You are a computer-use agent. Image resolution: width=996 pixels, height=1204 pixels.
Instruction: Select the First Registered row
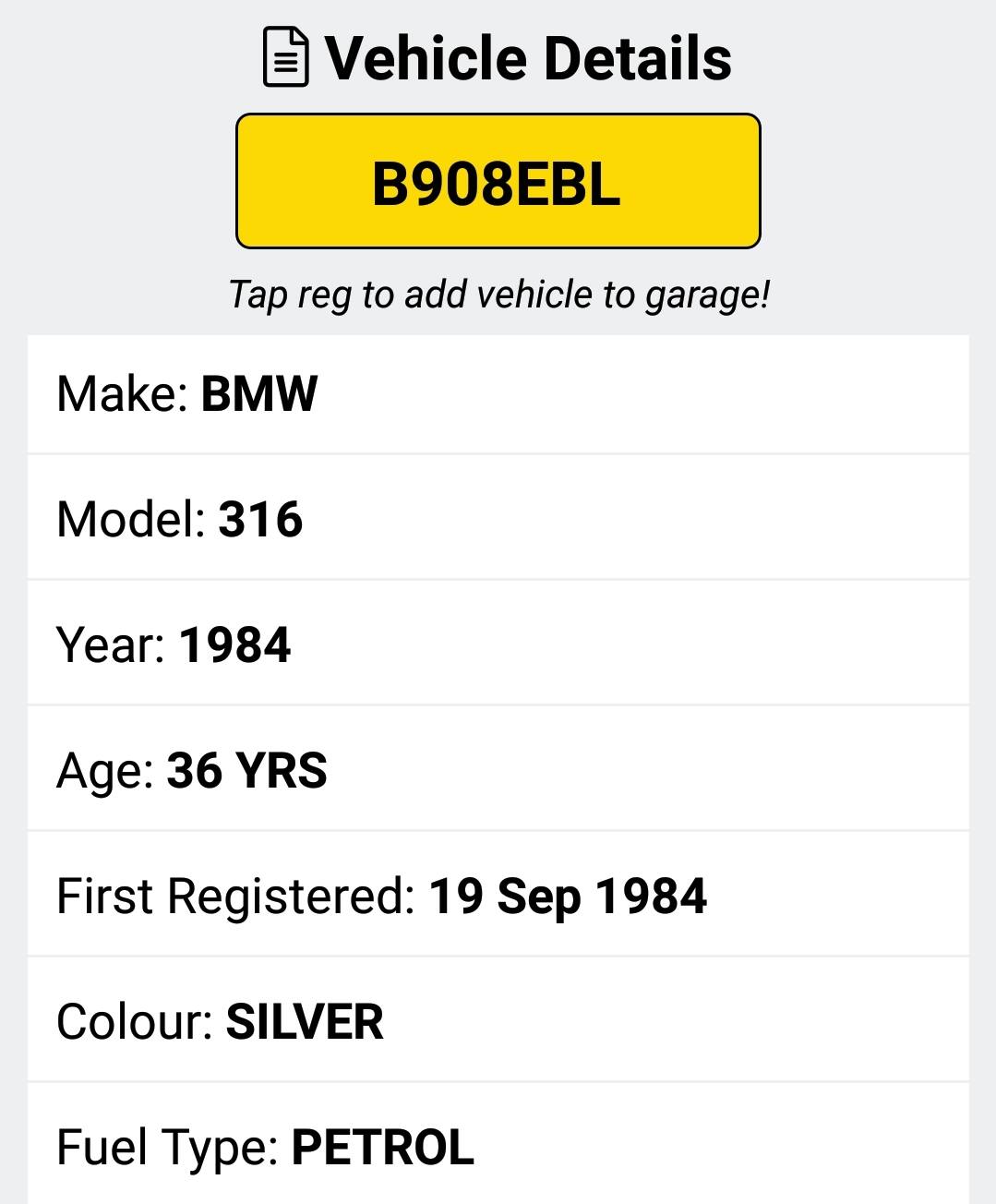coord(498,896)
